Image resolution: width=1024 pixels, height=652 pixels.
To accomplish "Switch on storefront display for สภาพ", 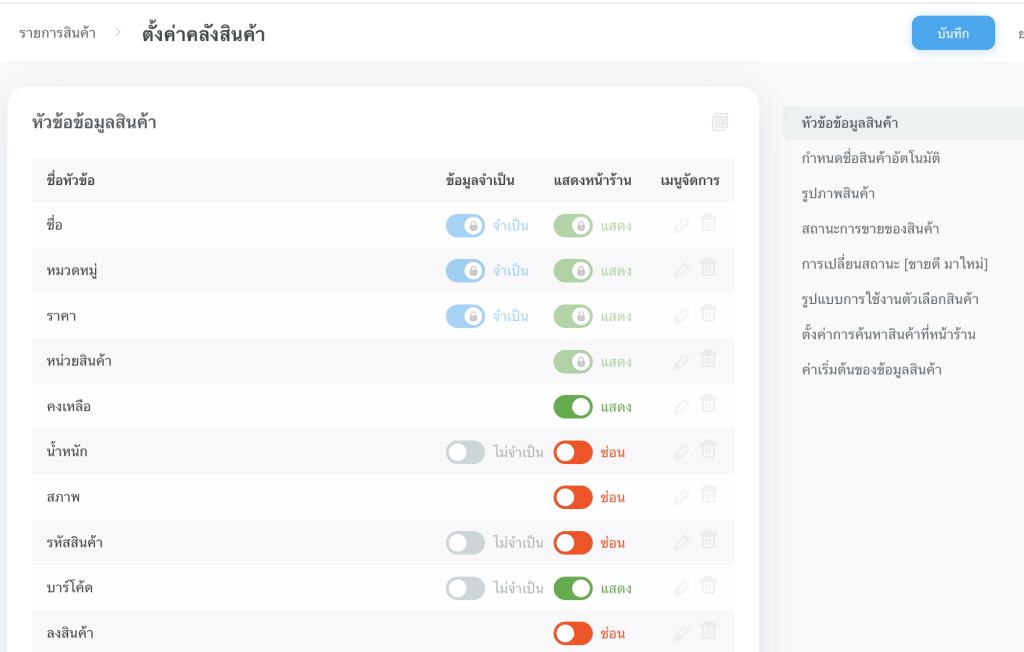I will 573,497.
